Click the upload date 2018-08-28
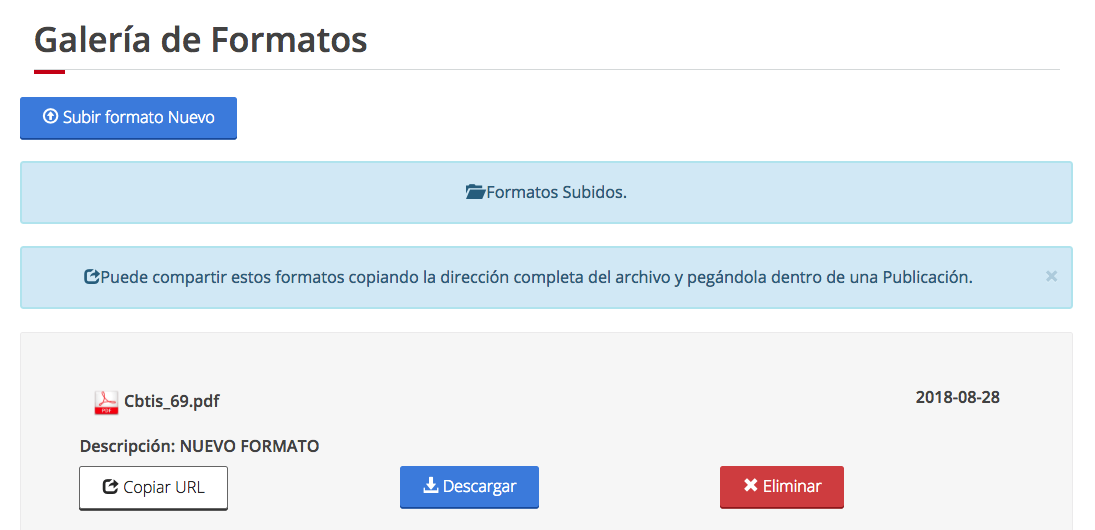 point(957,397)
